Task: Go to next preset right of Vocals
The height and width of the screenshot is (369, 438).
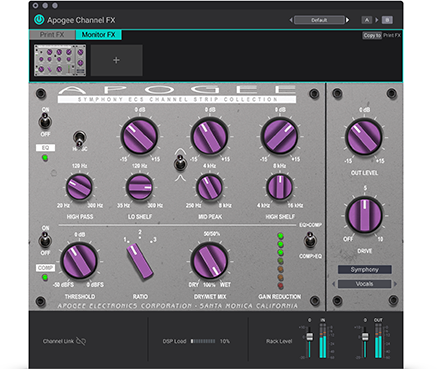Action: click(395, 284)
